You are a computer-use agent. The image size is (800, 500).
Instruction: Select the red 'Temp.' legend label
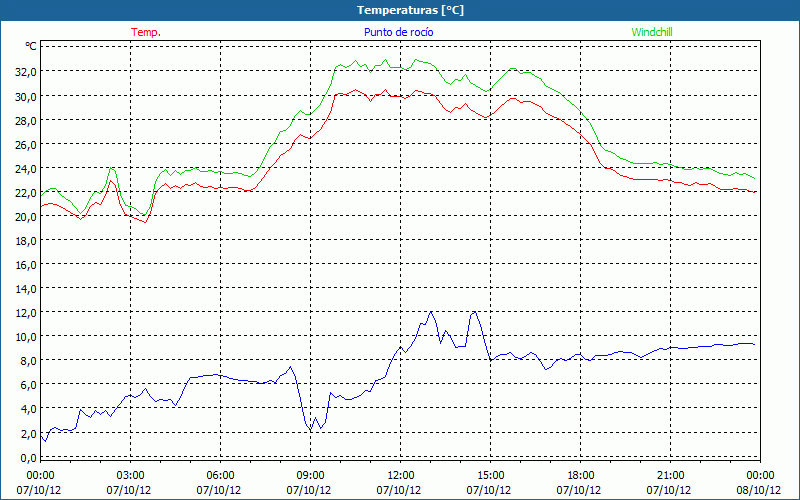click(x=146, y=32)
